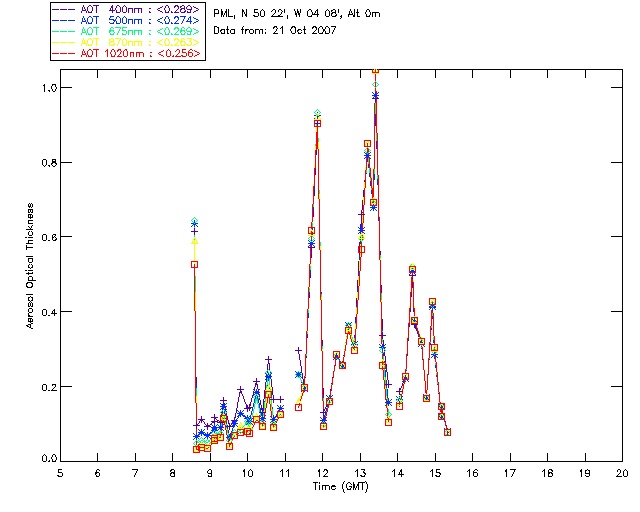Click the Aerosol Optical Thickness axis label
640x512 pixels.
click(30, 266)
